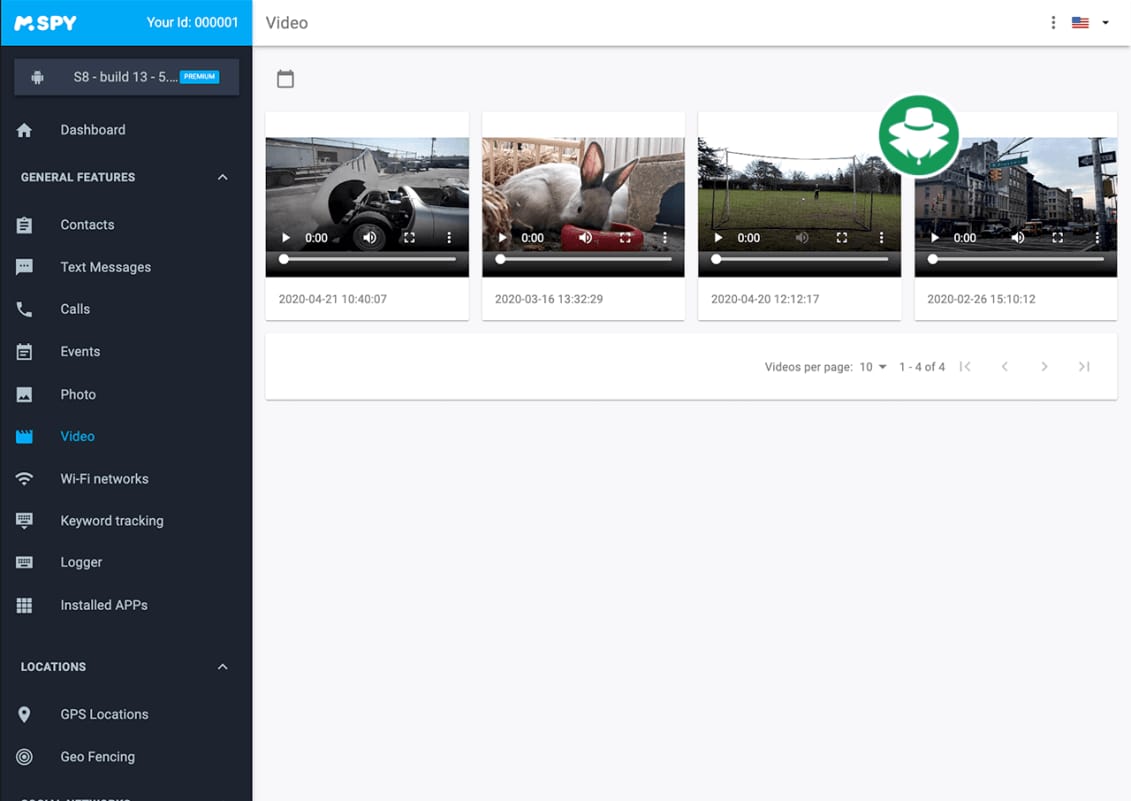Open the Calls section

pos(75,309)
